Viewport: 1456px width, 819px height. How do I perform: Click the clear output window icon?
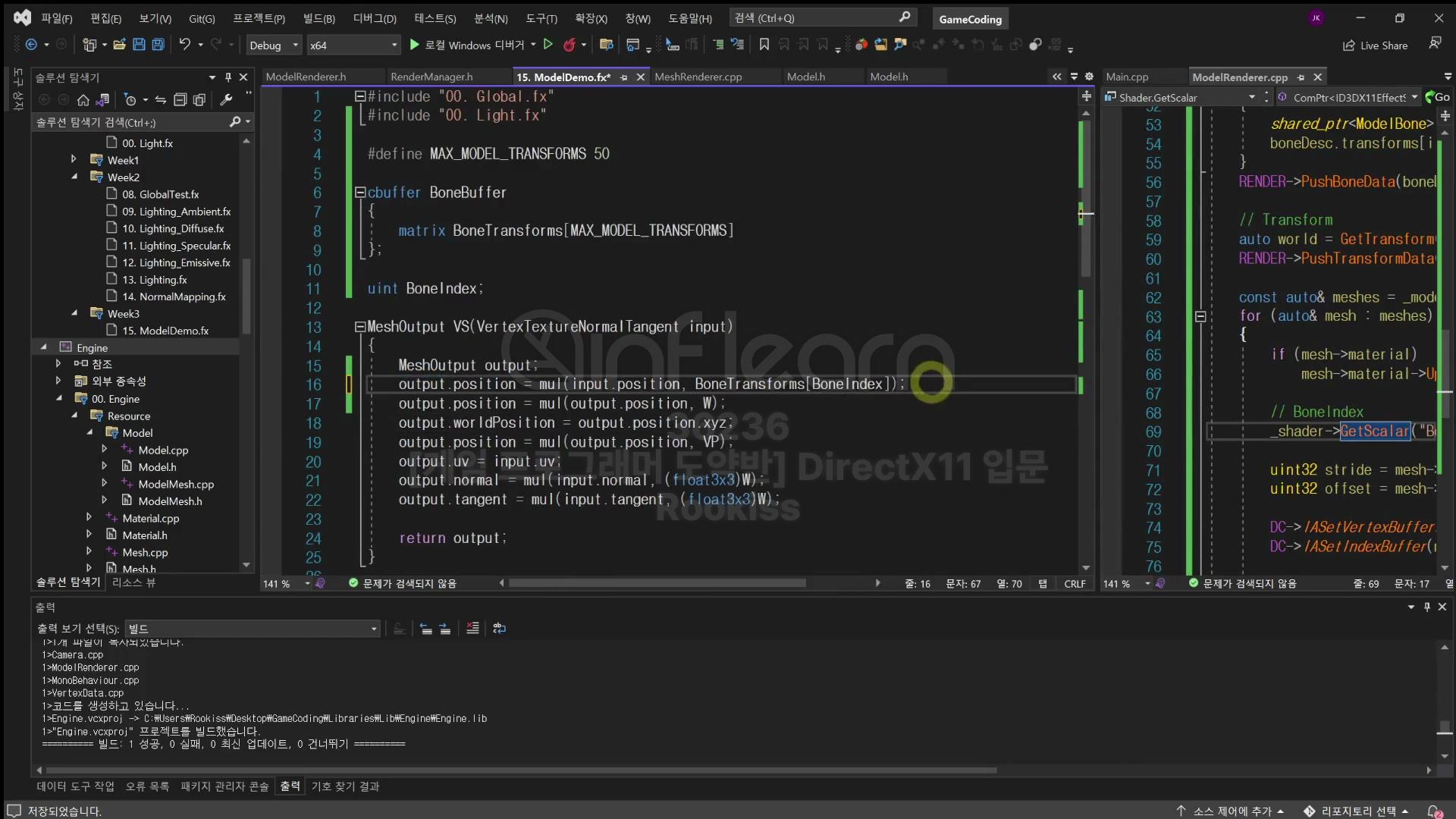(x=472, y=628)
